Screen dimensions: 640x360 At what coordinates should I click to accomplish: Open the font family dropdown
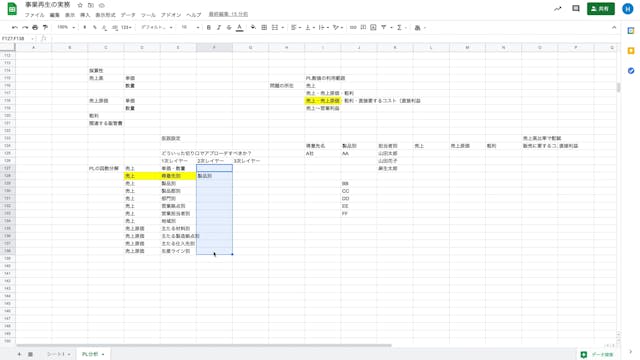click(157, 27)
